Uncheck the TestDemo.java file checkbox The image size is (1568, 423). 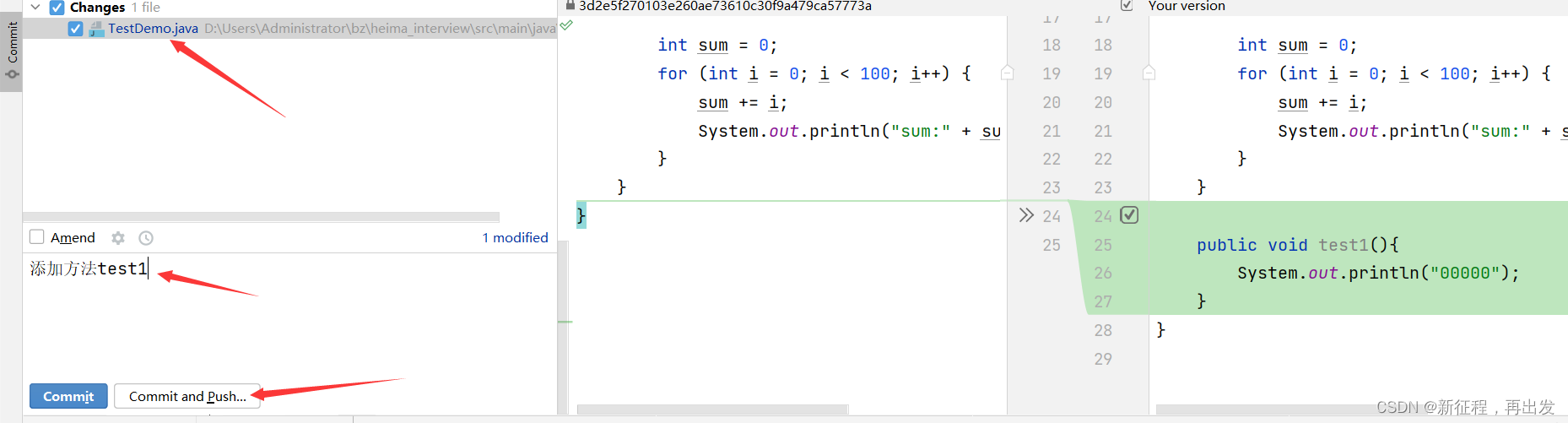(75, 29)
